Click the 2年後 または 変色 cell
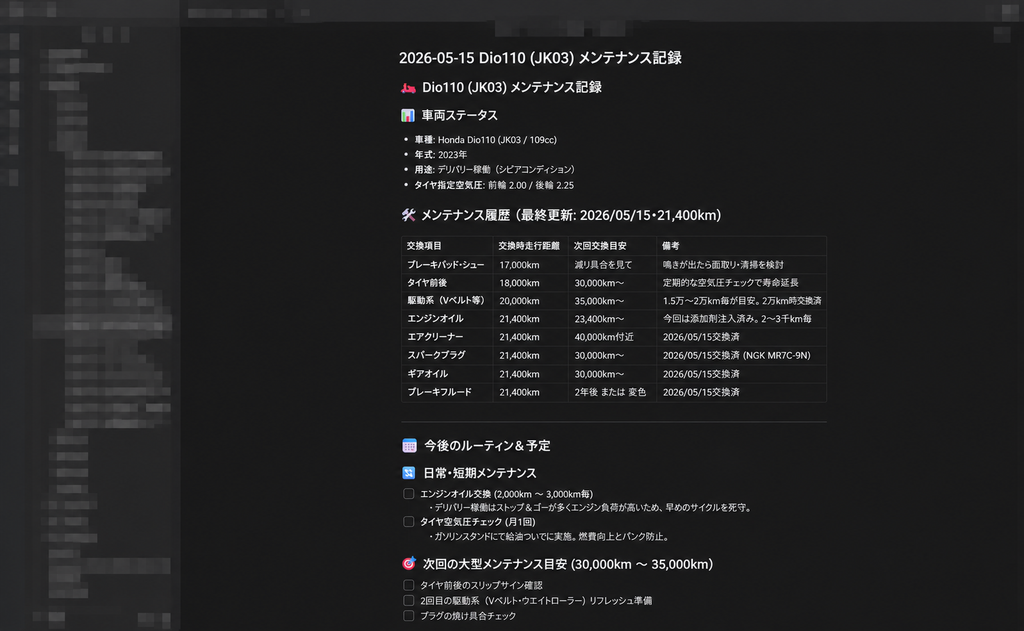Viewport: 1024px width, 631px height. 611,392
